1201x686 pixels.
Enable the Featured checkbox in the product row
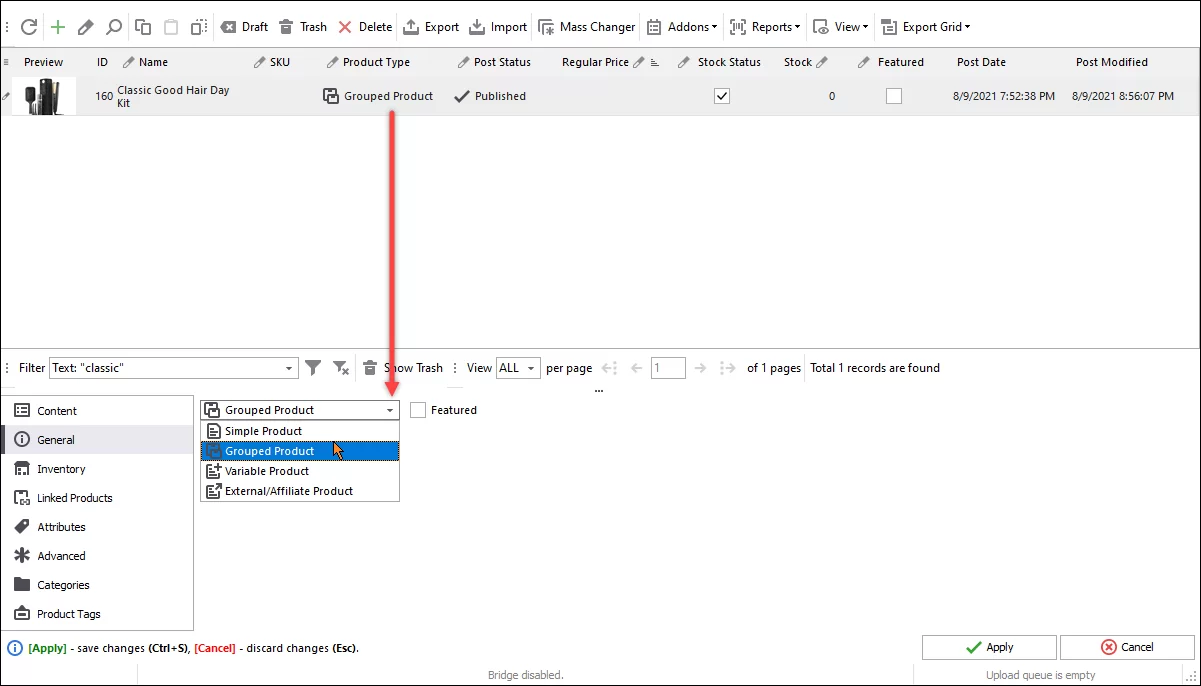tap(894, 96)
